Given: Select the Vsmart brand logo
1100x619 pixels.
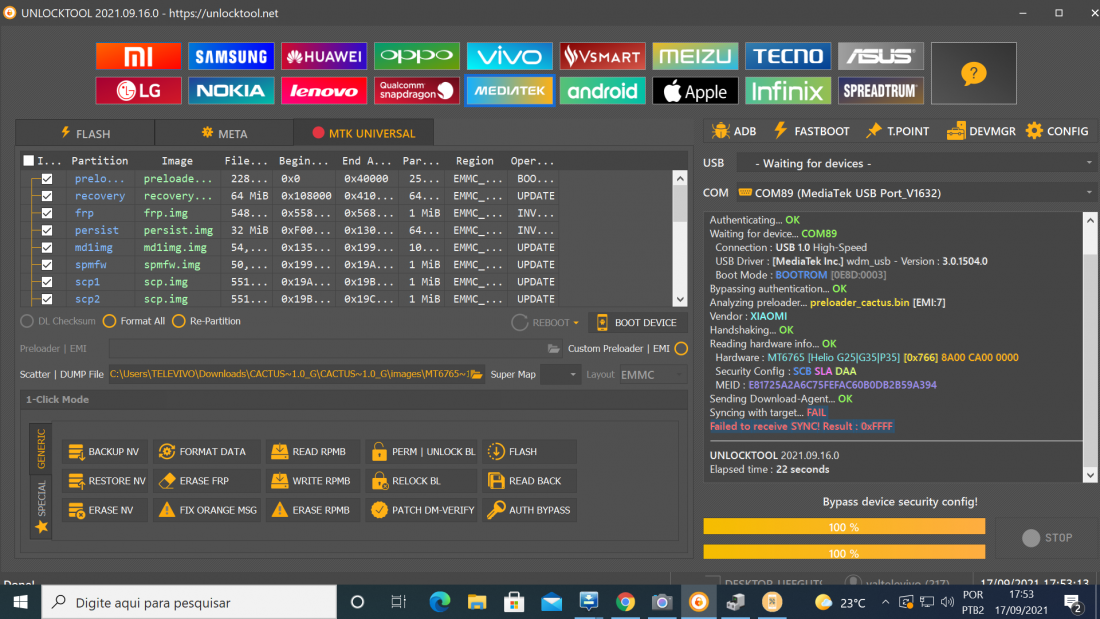Looking at the screenshot, I should (602, 56).
